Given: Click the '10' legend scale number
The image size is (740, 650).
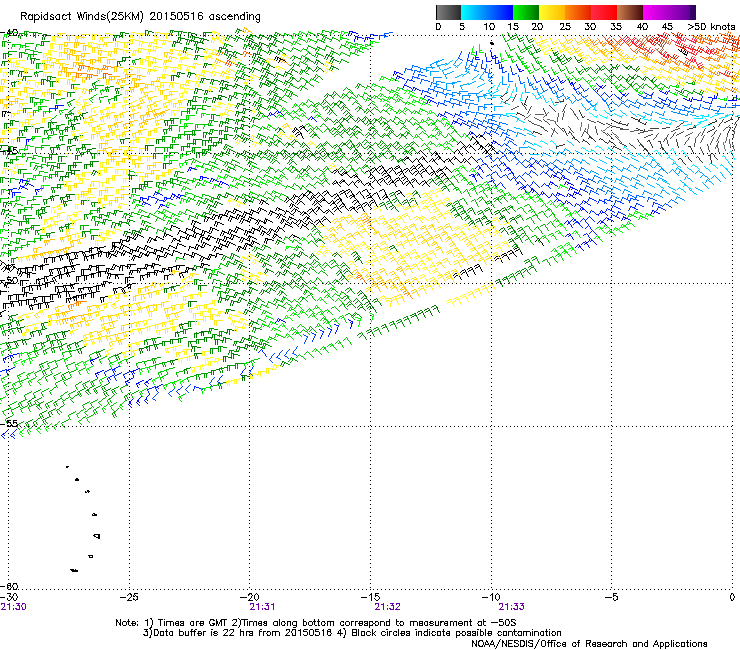Looking at the screenshot, I should pyautogui.click(x=489, y=27).
